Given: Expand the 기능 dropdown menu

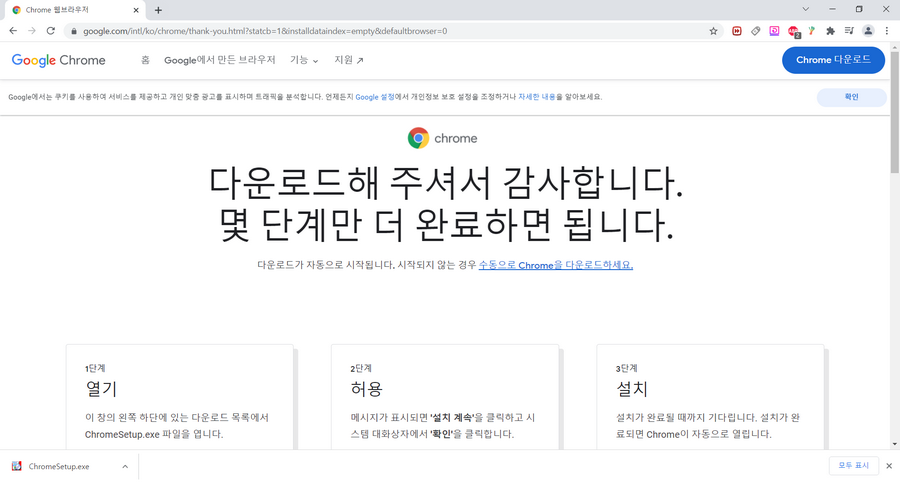Looking at the screenshot, I should (x=304, y=60).
